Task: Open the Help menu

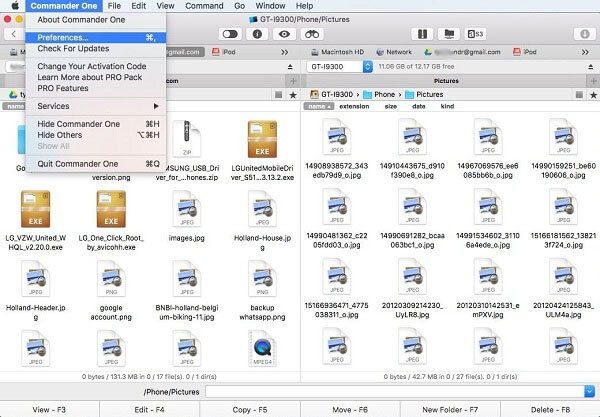Action: (x=305, y=6)
